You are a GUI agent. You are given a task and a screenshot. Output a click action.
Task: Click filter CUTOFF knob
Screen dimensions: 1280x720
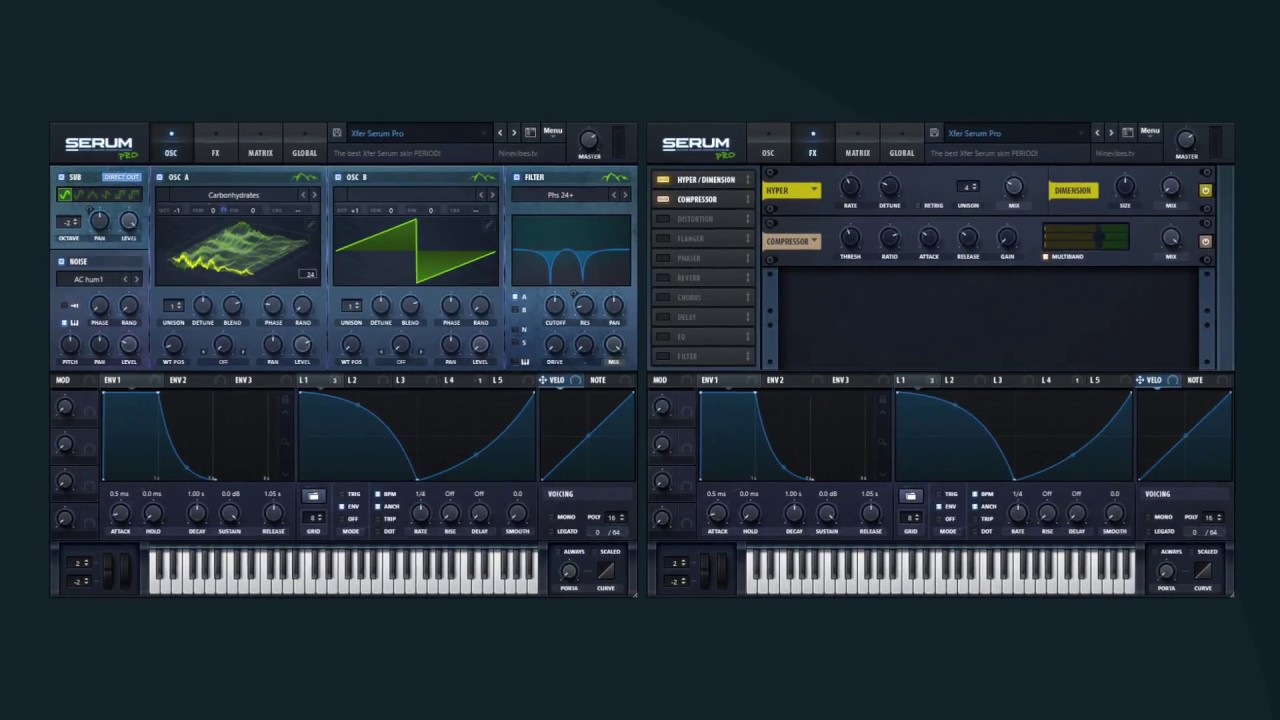point(555,305)
